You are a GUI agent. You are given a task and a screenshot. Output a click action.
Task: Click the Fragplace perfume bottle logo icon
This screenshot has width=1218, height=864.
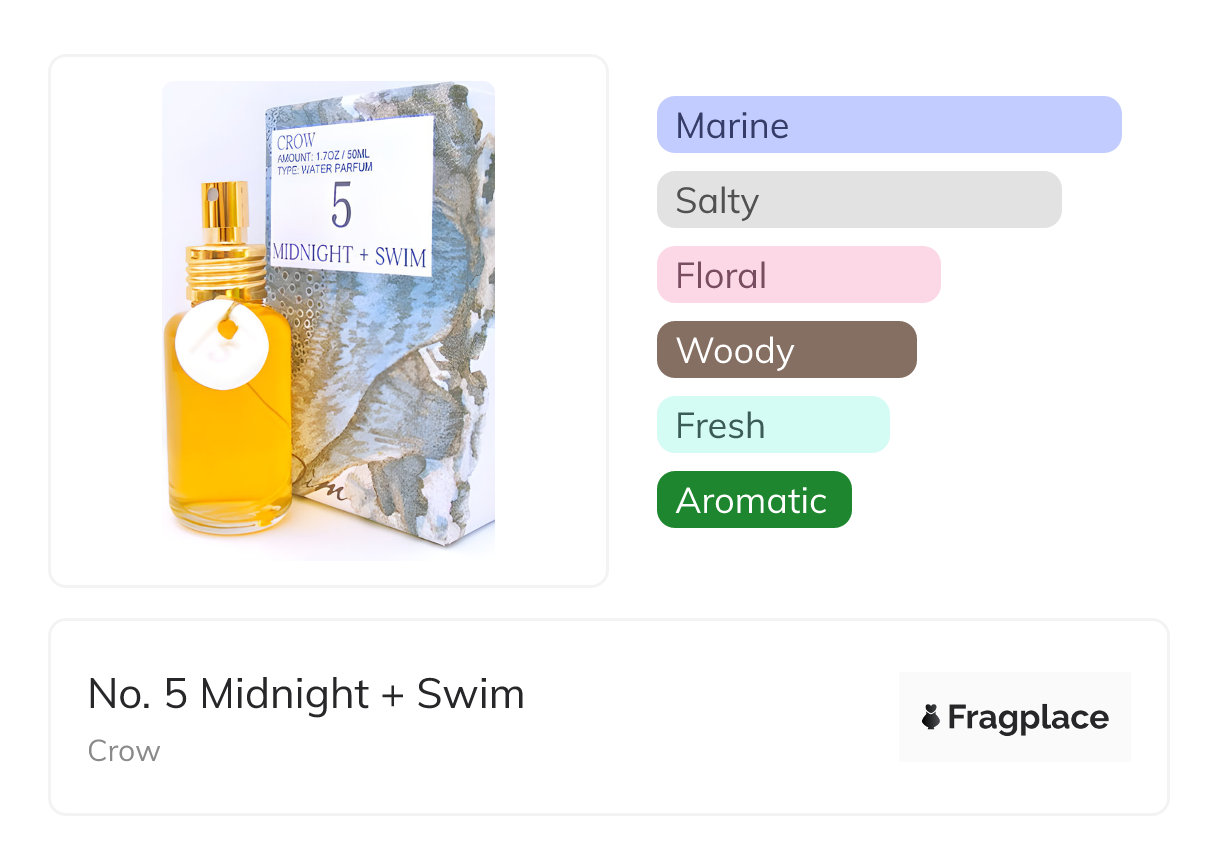point(931,717)
